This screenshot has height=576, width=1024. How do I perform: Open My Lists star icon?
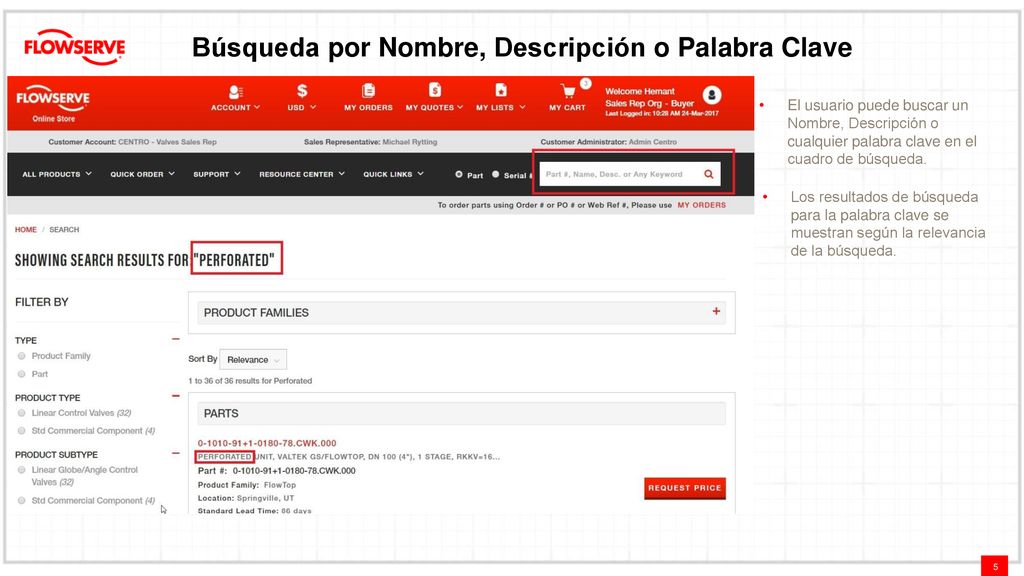coord(501,90)
